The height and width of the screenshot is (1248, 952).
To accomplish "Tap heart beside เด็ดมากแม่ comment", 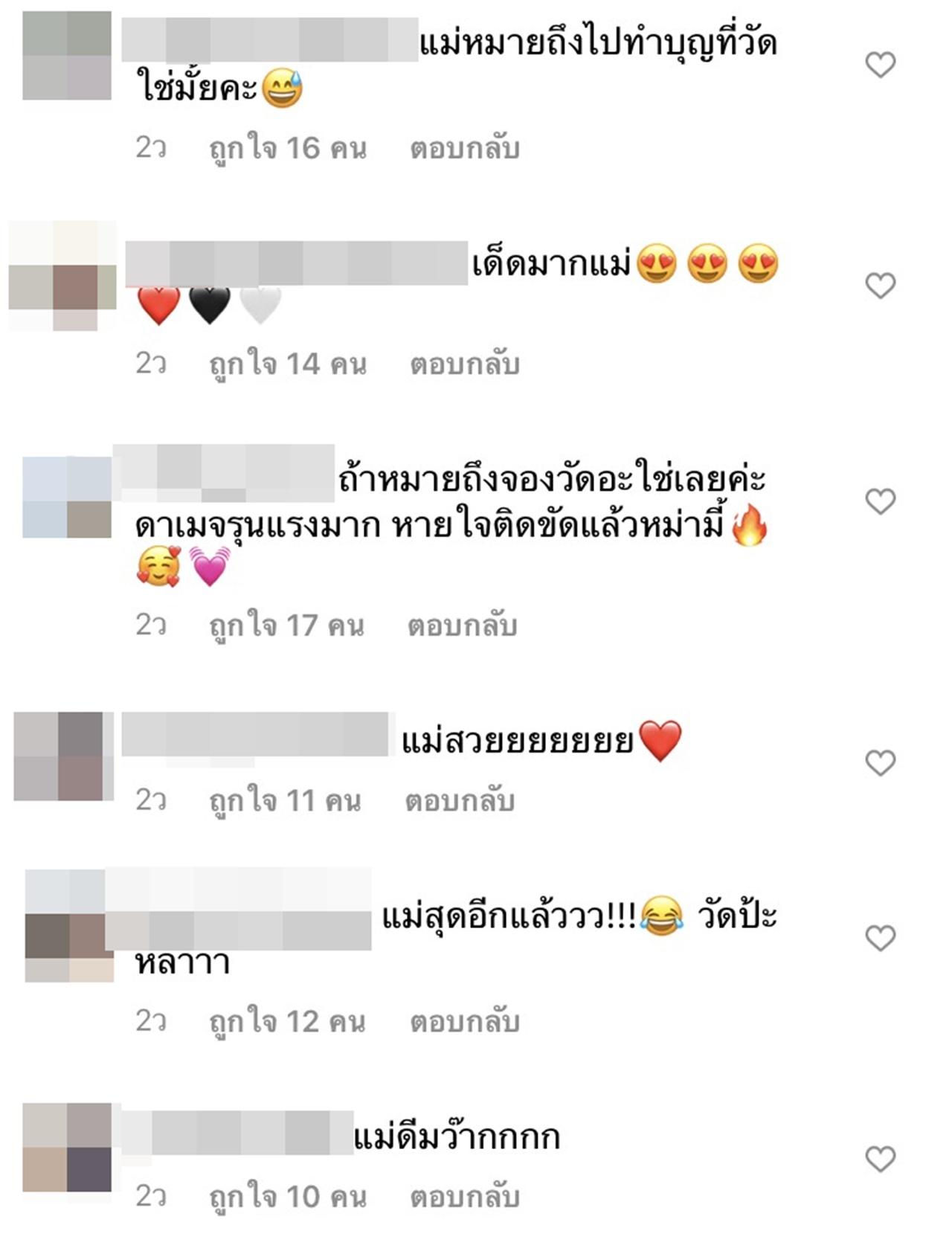I will click(x=881, y=286).
